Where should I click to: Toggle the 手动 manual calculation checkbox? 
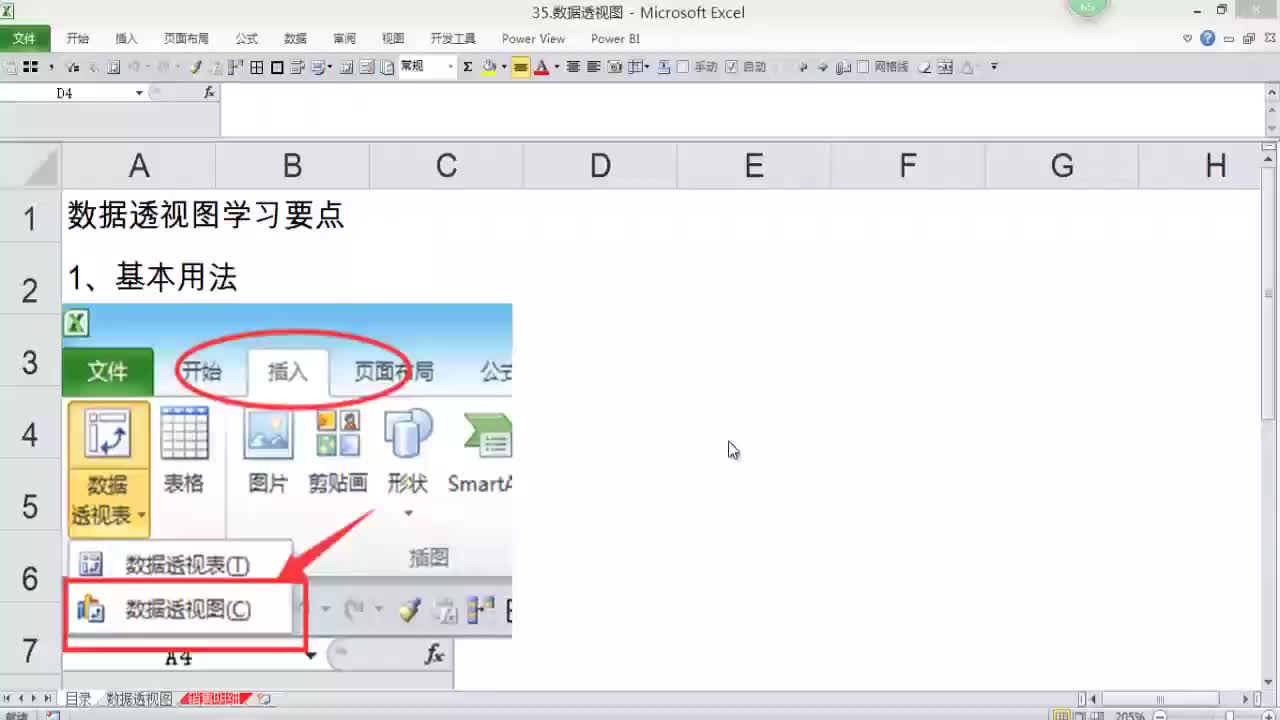tap(683, 67)
